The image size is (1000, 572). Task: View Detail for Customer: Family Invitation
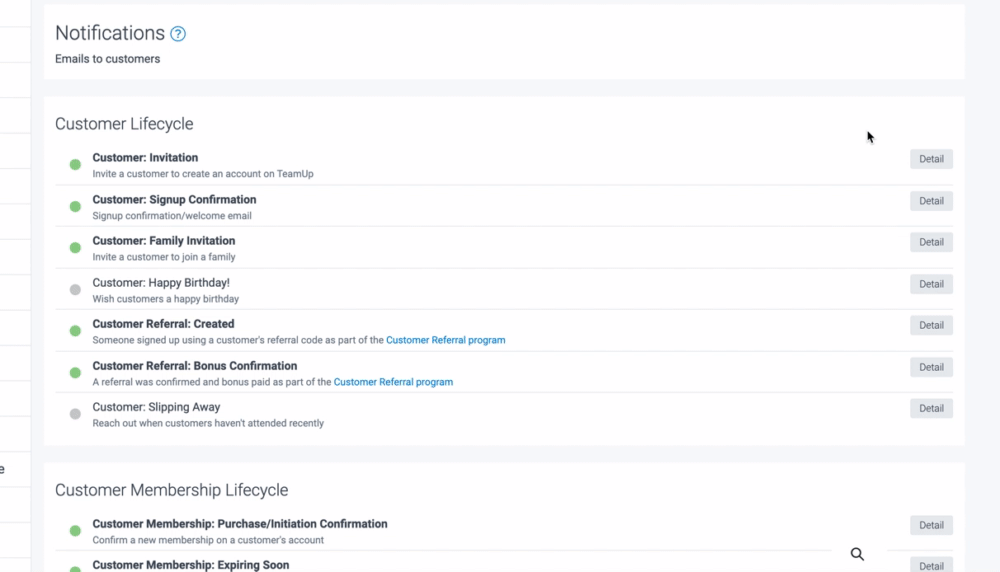coord(931,242)
